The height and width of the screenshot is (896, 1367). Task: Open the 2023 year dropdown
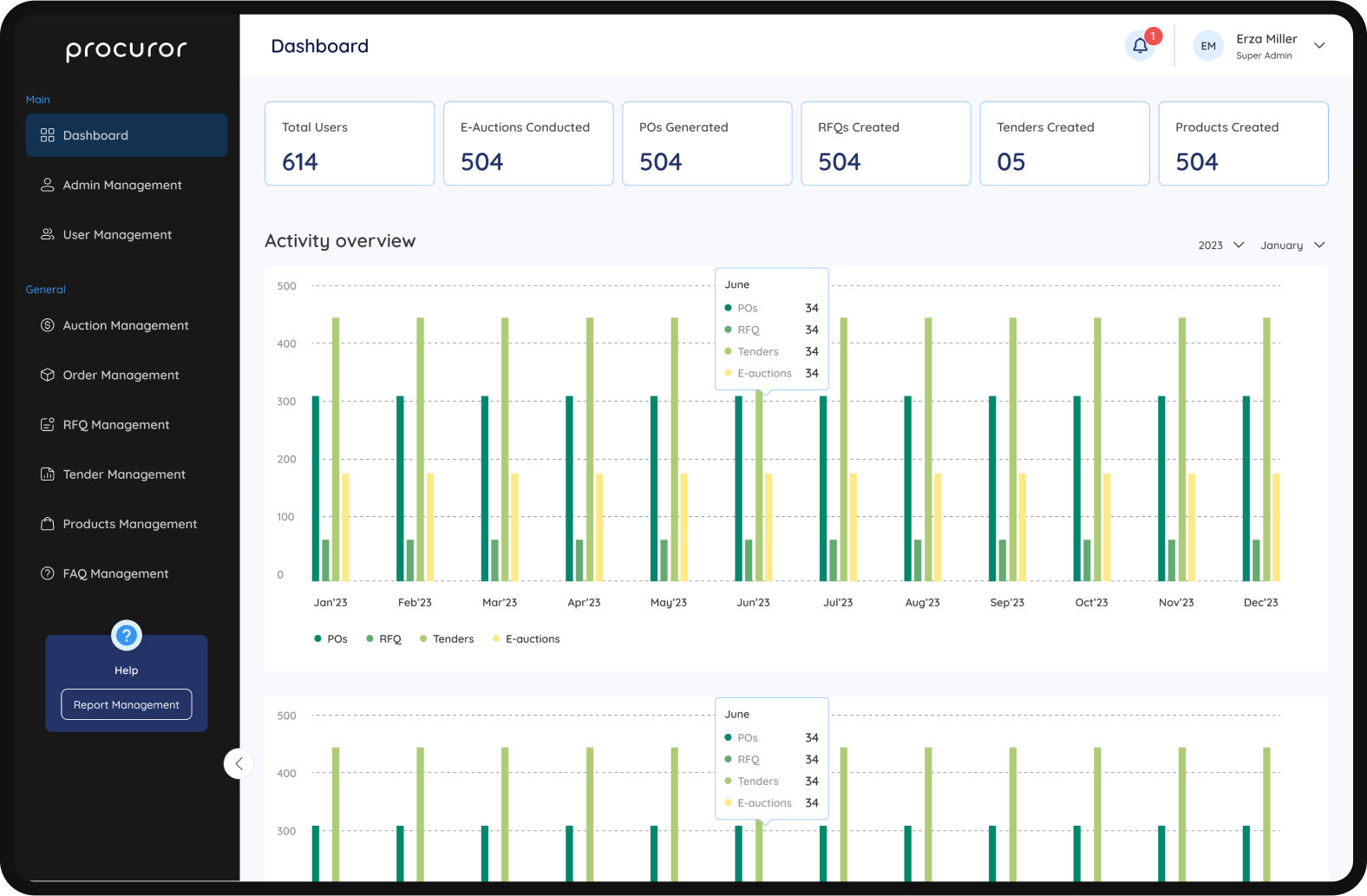pyautogui.click(x=1221, y=245)
